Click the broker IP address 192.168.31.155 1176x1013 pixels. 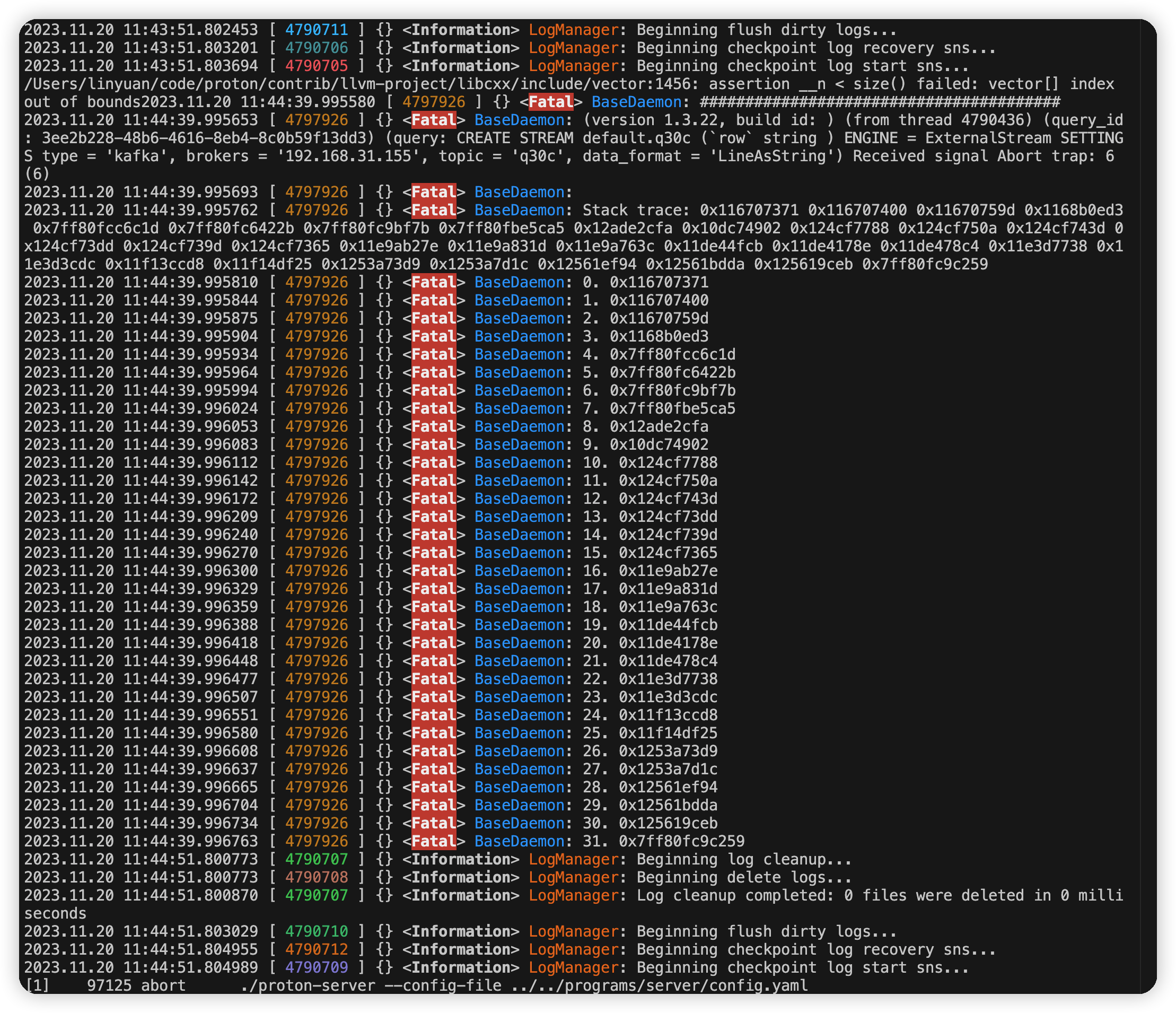[x=348, y=156]
